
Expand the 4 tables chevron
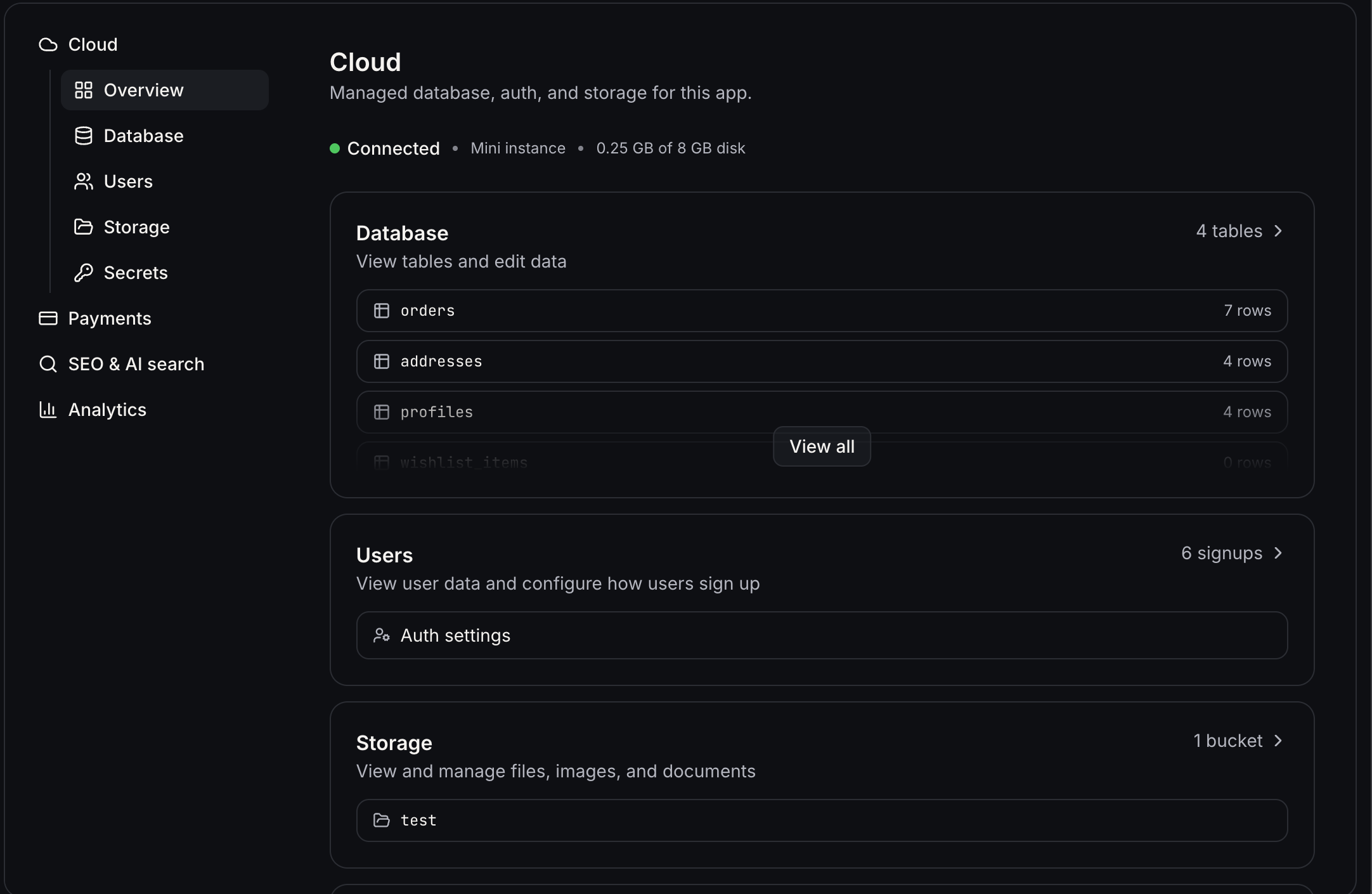tap(1278, 231)
